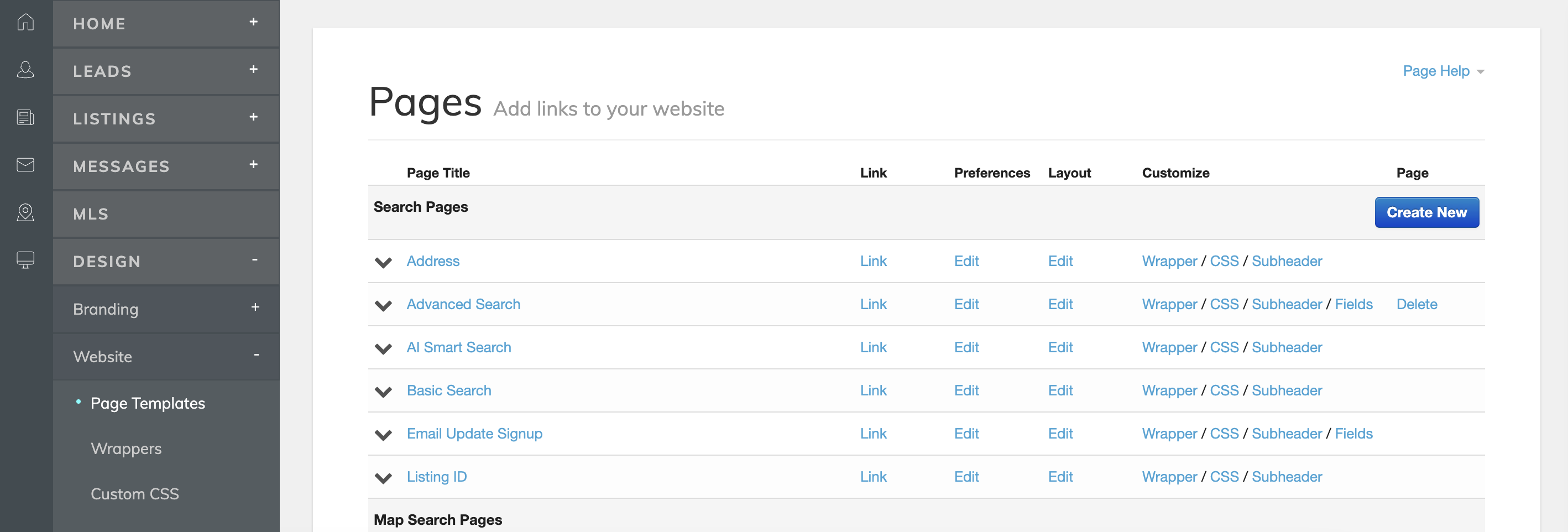
Task: Open Wrappers in the Website submenu
Action: pos(126,448)
